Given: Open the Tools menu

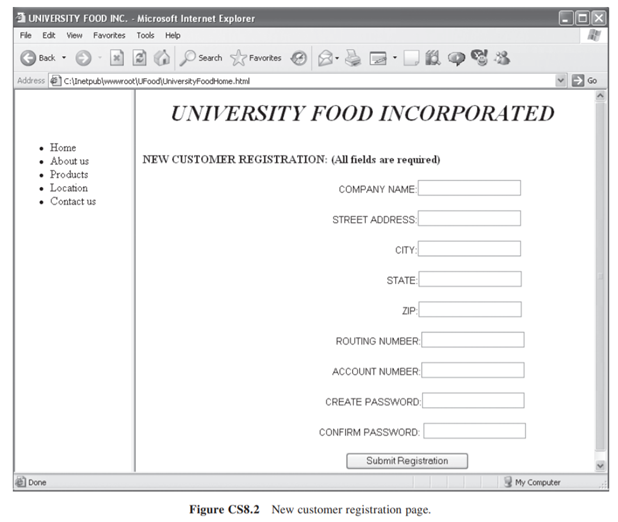Looking at the screenshot, I should [x=145, y=35].
